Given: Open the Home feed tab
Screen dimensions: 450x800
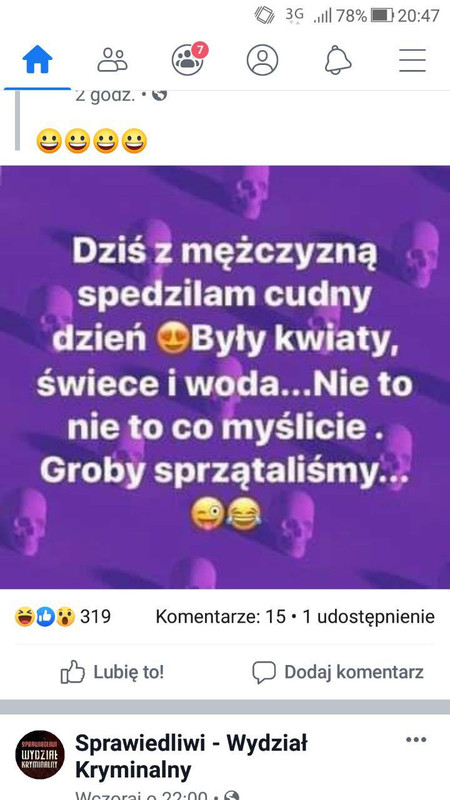Looking at the screenshot, I should (38, 60).
